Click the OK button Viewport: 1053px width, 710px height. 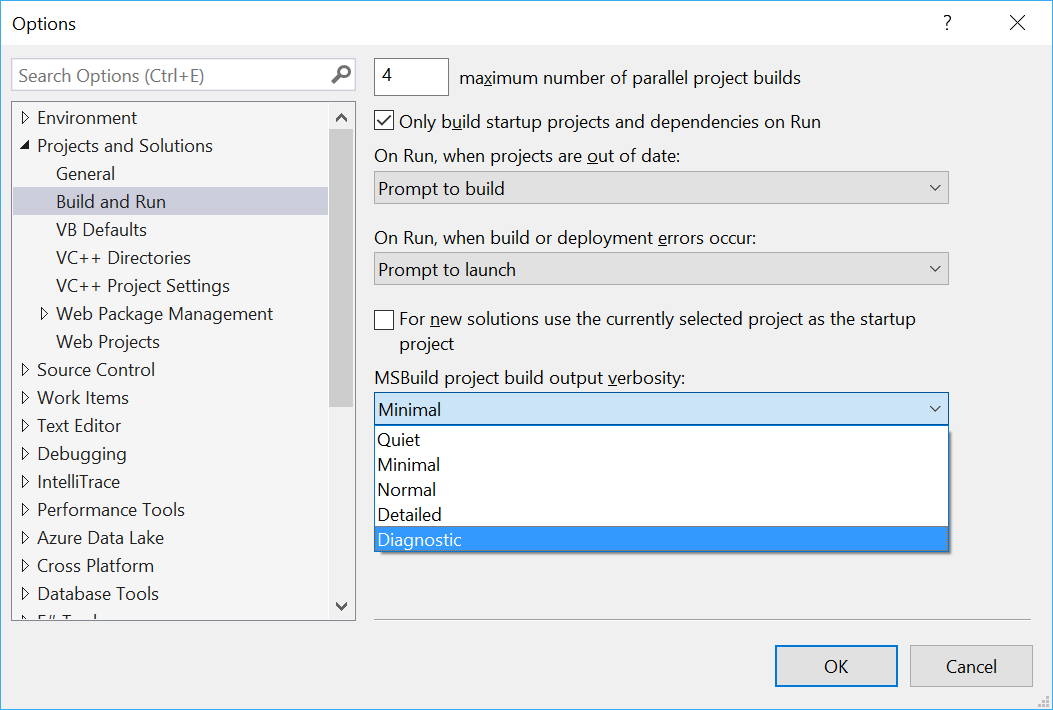pos(836,666)
